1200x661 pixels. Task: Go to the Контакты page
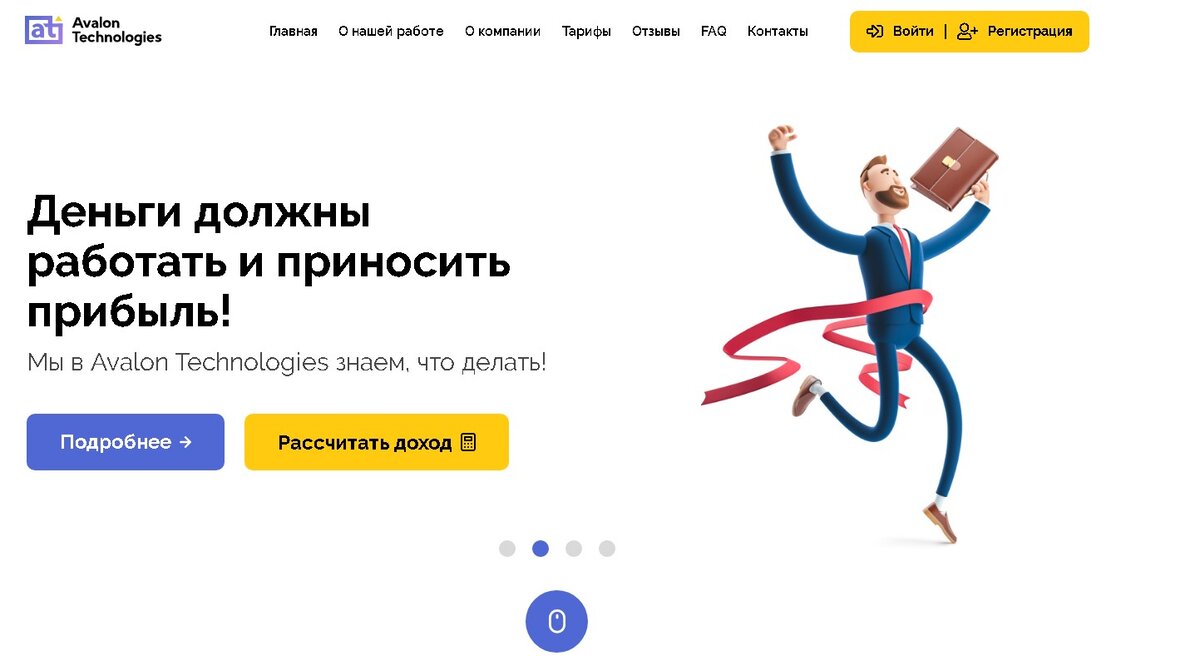click(778, 31)
